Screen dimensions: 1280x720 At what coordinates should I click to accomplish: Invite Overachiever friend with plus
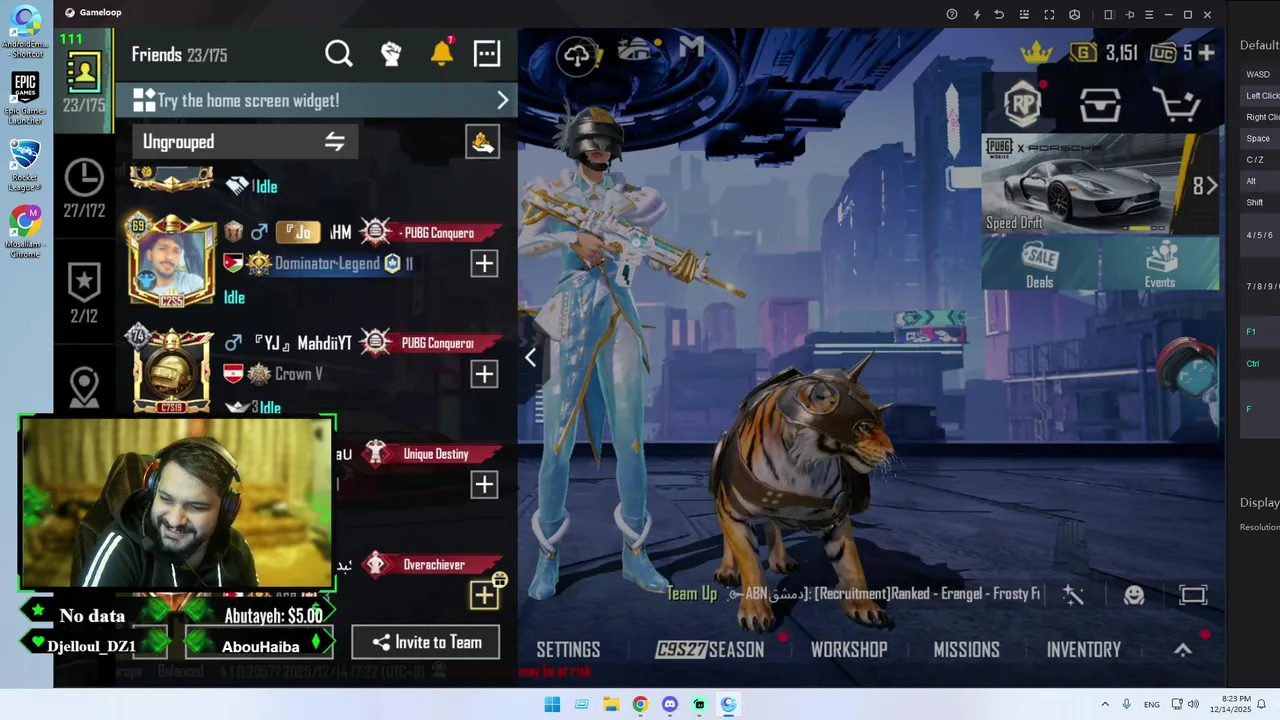click(484, 594)
